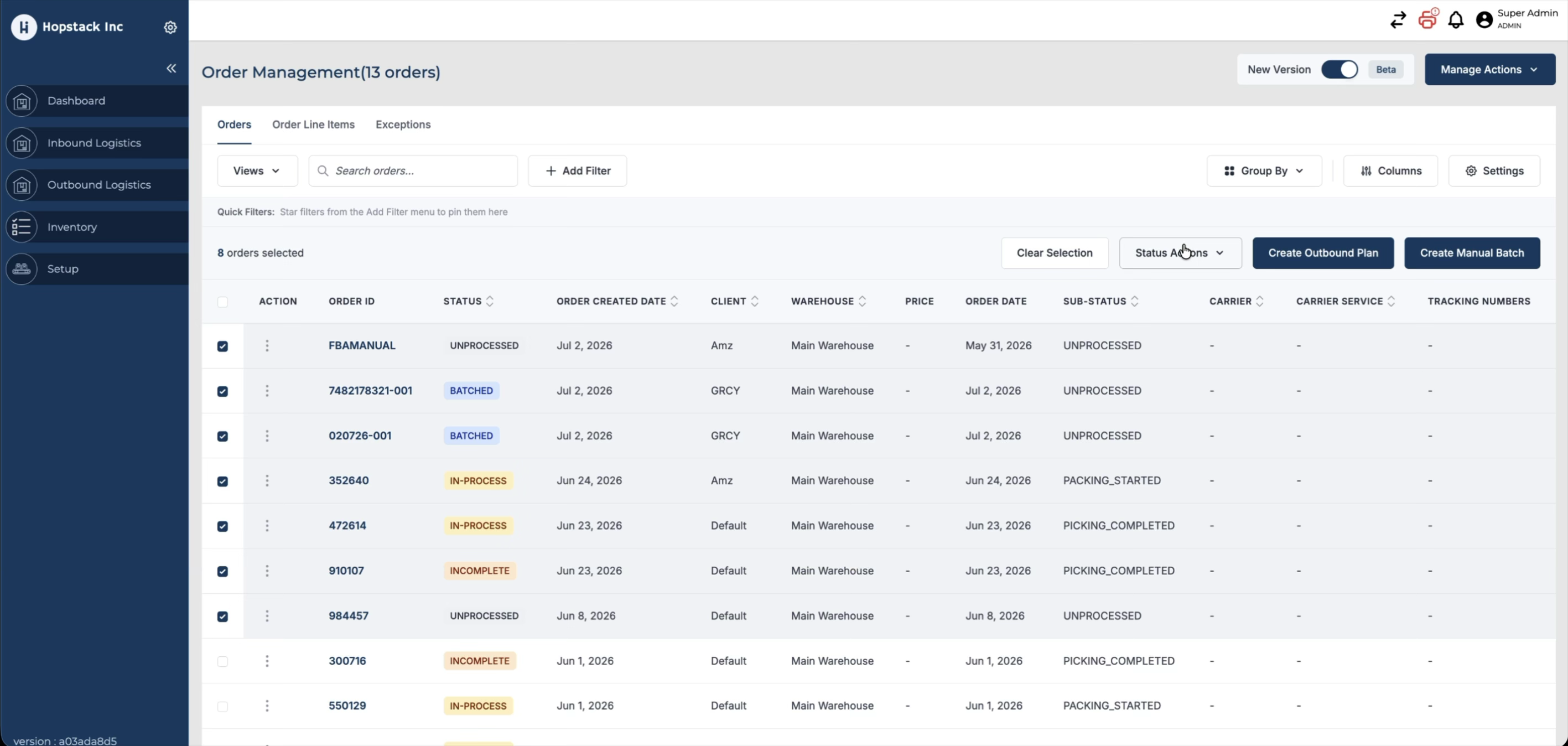Open action menu for order 7482178321-001

(267, 391)
